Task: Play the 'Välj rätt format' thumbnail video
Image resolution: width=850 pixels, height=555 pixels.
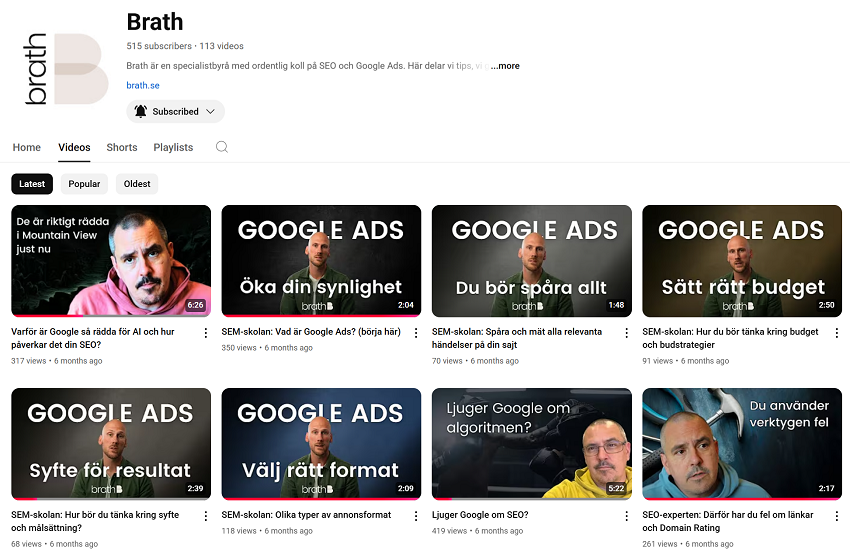Action: click(x=321, y=444)
